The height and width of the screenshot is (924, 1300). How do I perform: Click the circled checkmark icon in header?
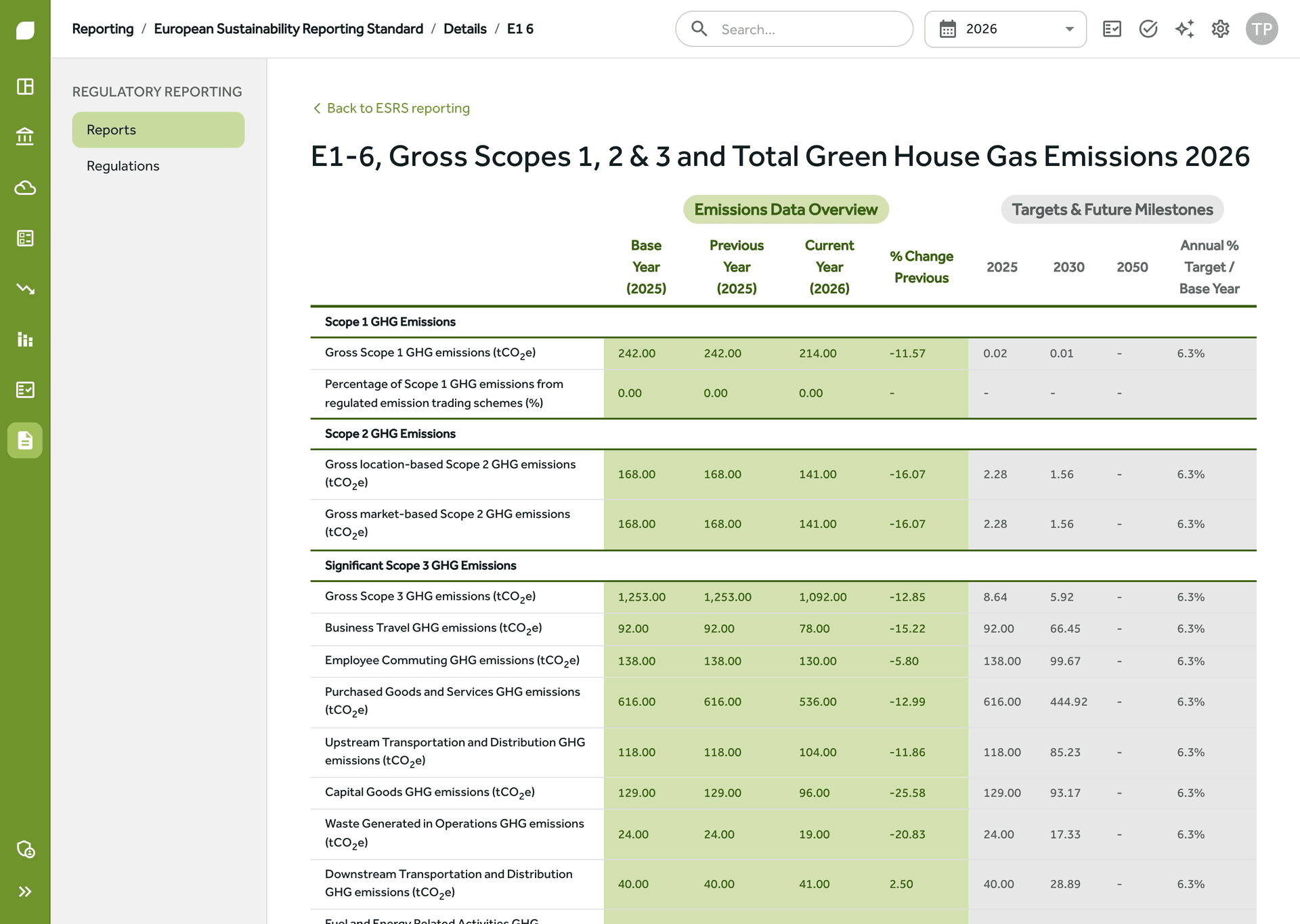point(1148,29)
